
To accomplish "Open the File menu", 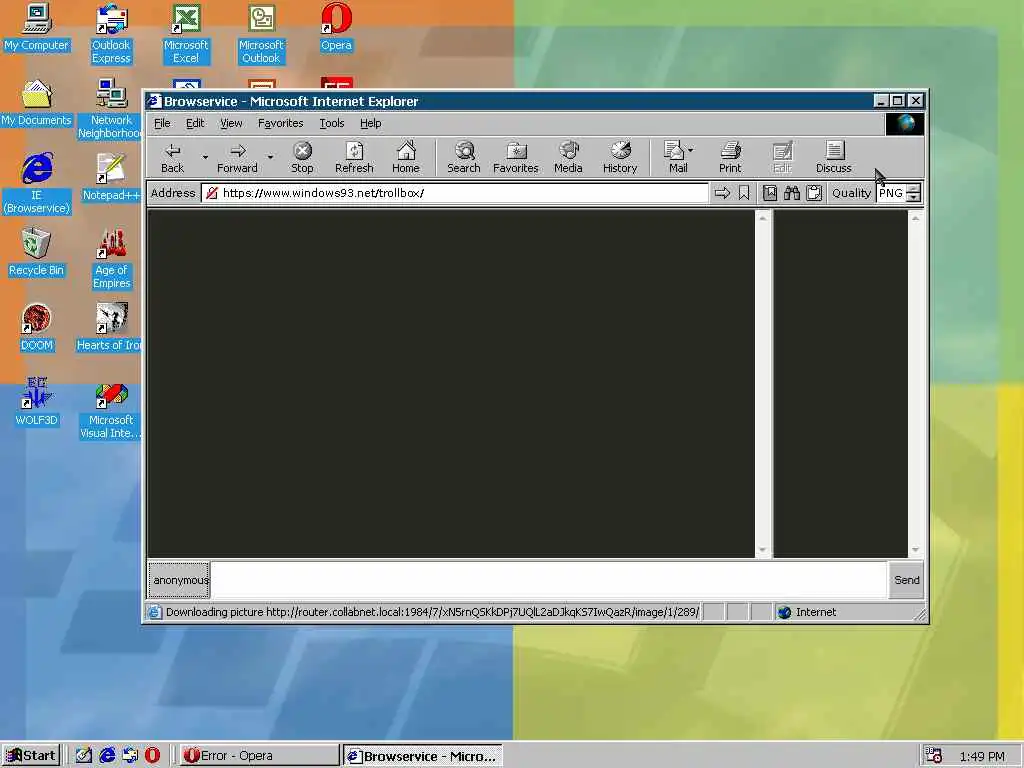I will 162,123.
